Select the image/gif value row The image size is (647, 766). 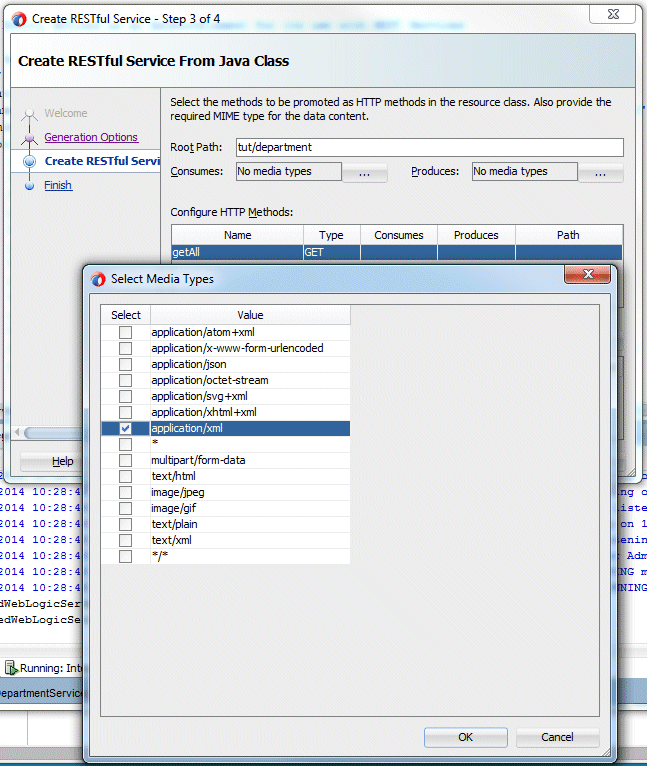click(250, 509)
